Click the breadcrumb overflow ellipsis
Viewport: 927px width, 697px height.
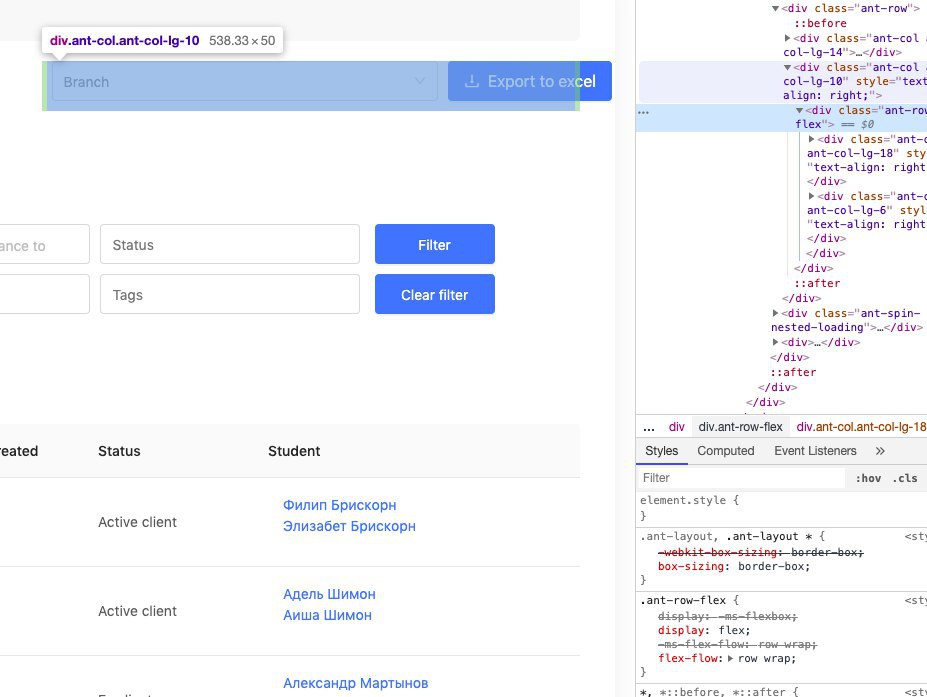649,428
